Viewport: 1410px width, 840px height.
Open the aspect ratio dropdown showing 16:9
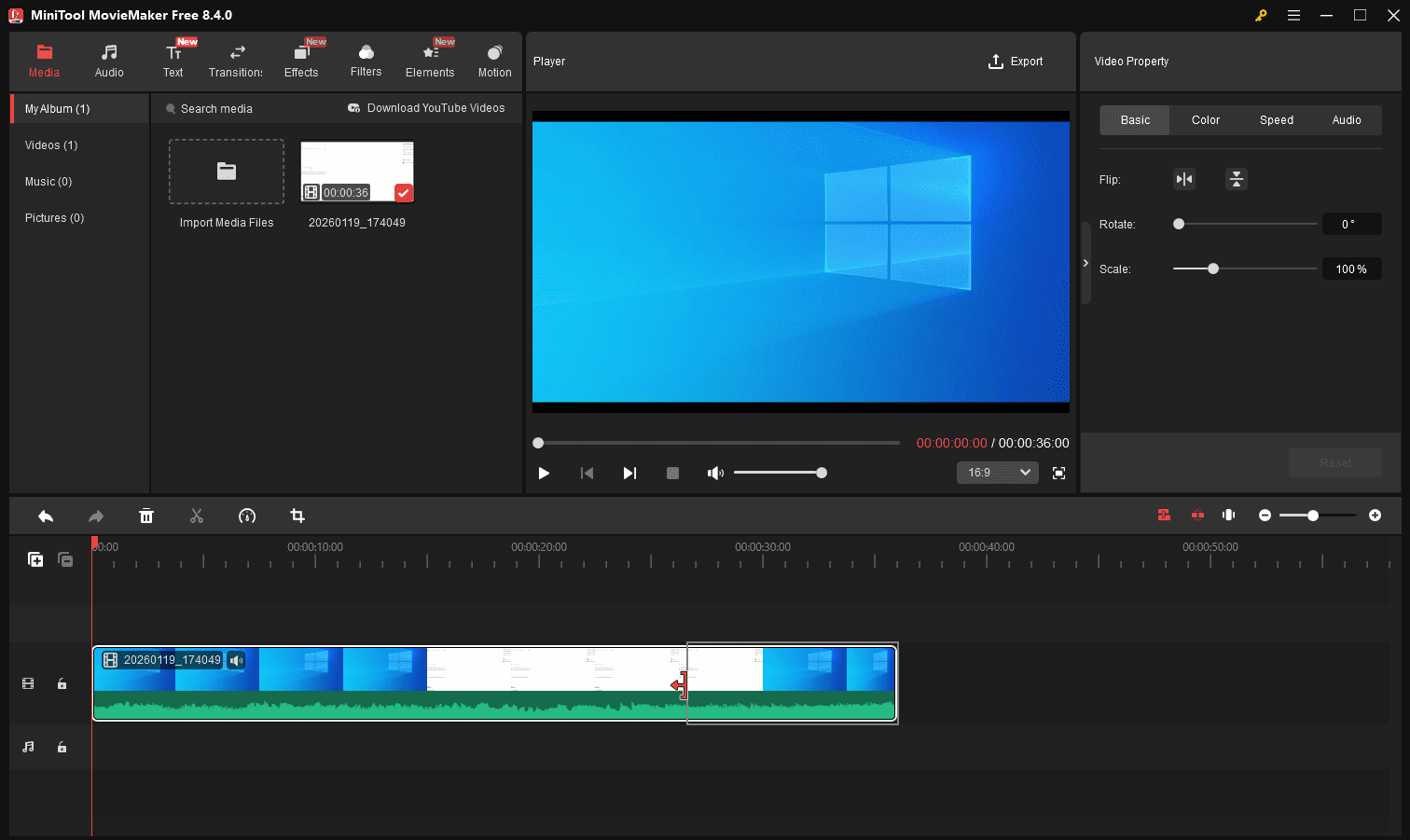click(x=997, y=473)
